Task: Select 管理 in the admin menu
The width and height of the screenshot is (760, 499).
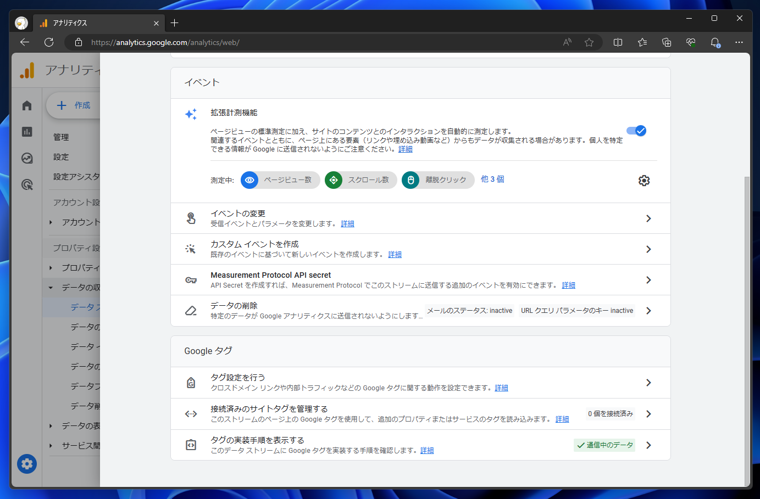Action: 61,137
